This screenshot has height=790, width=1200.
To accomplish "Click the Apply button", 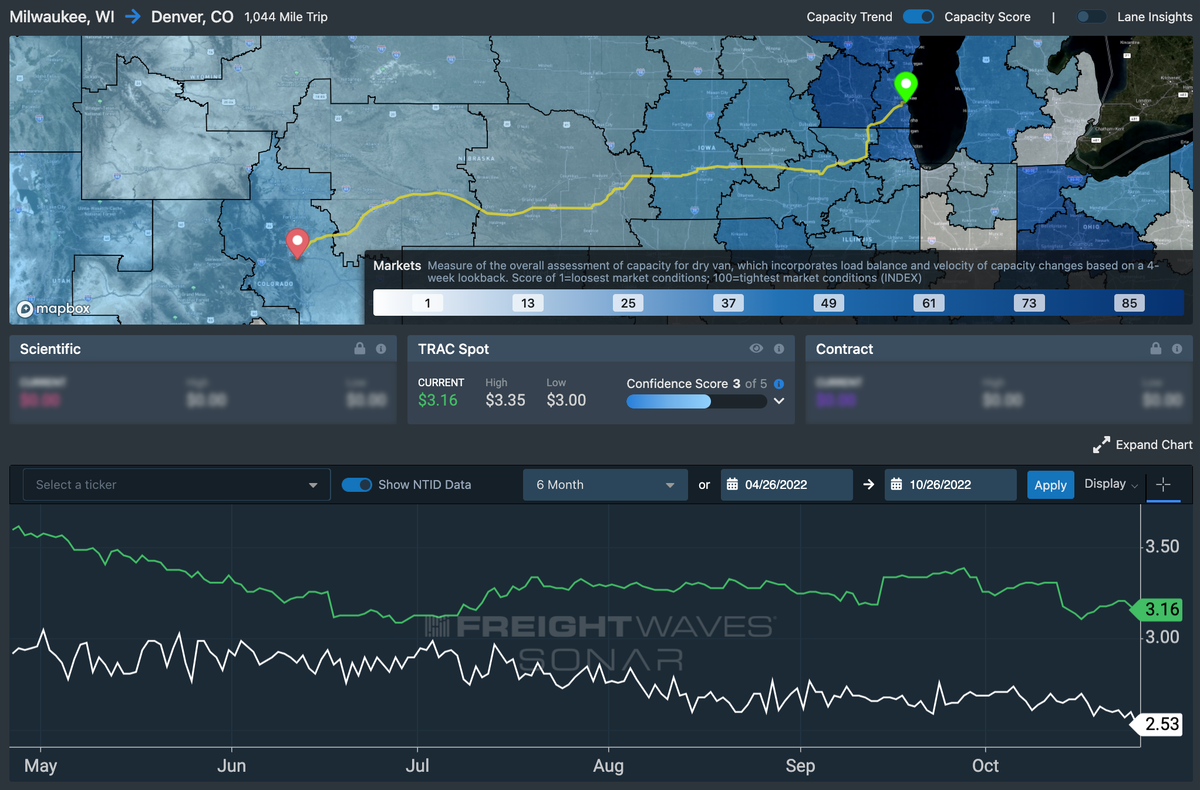I will point(1050,485).
